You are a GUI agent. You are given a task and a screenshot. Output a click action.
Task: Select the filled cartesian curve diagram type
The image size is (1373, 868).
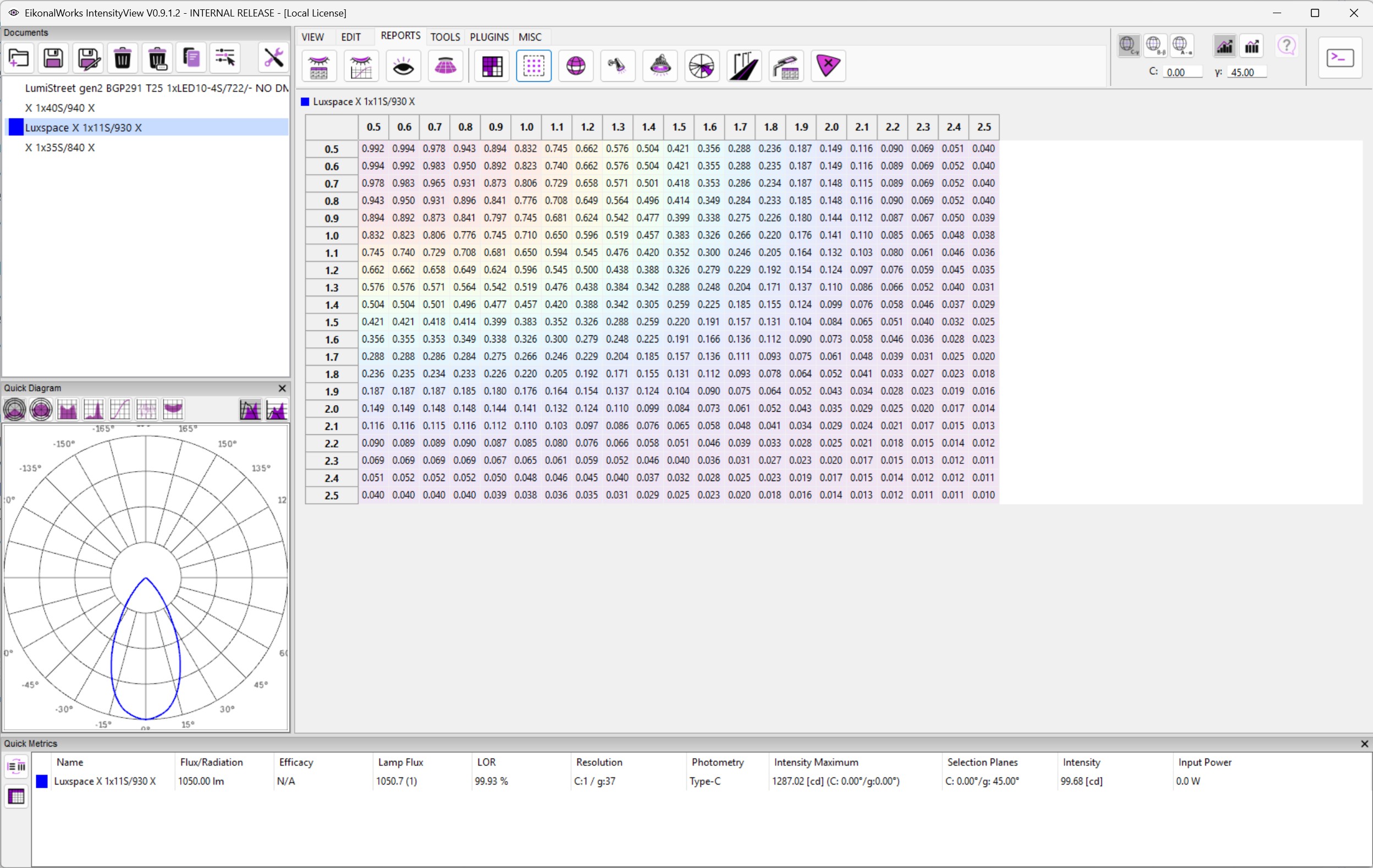pyautogui.click(x=67, y=409)
